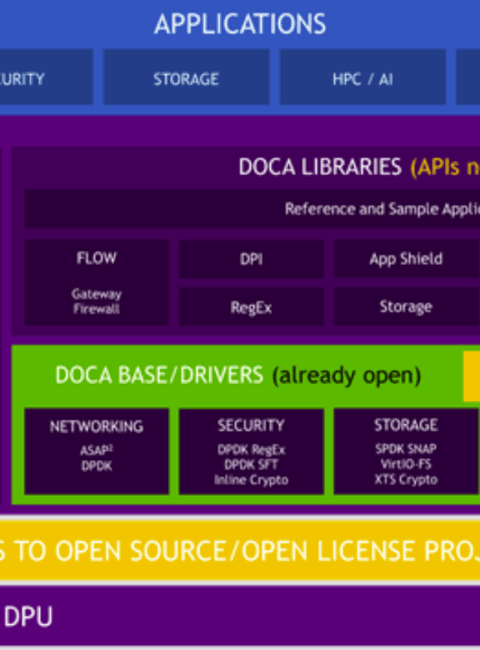Click the DOCA BASE/DRIVERS heading
Screen dimensions: 480x650
coord(159,375)
